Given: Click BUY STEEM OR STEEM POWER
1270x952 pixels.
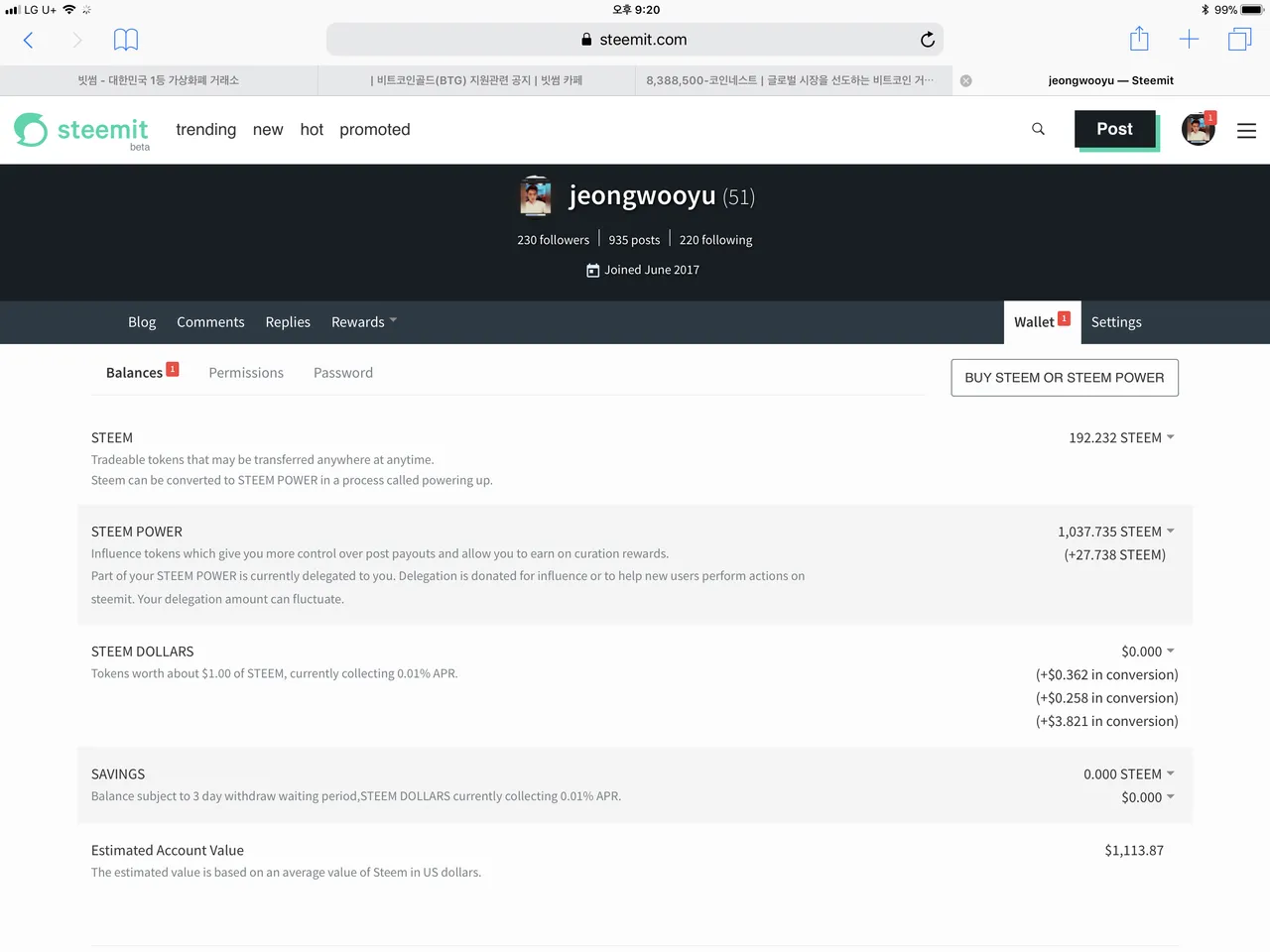Looking at the screenshot, I should coord(1065,378).
